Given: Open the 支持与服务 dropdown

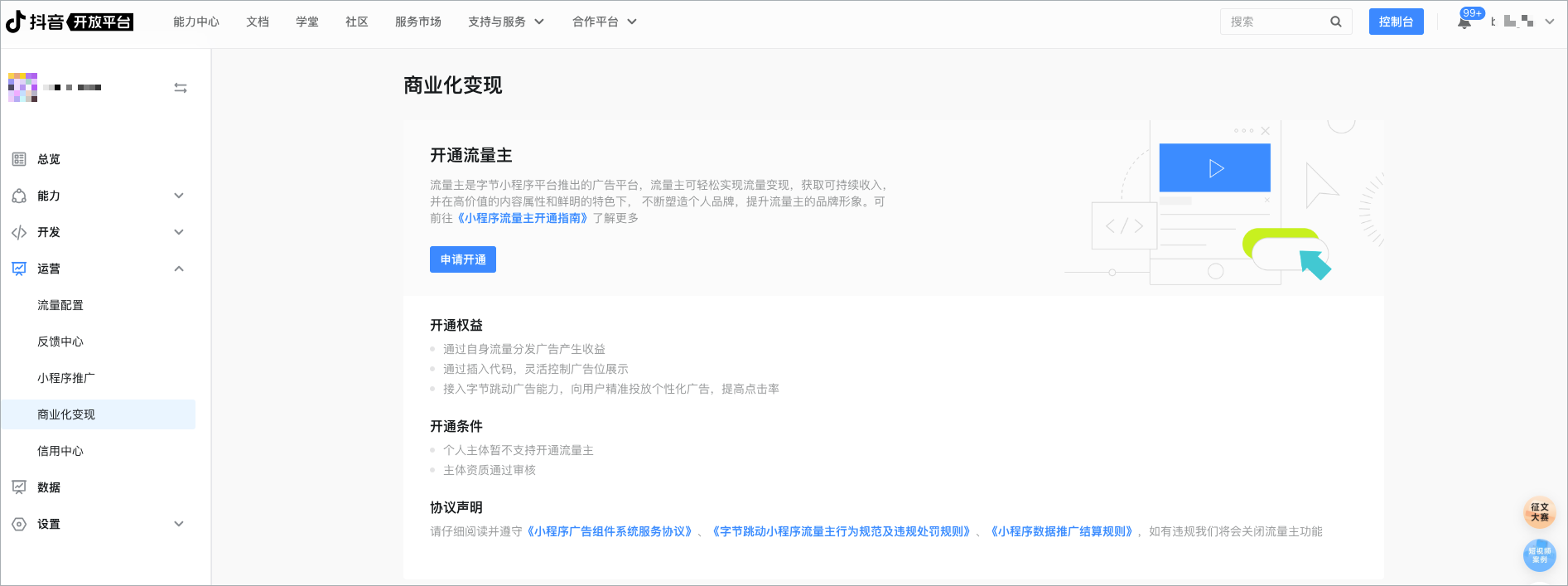Looking at the screenshot, I should [x=506, y=22].
